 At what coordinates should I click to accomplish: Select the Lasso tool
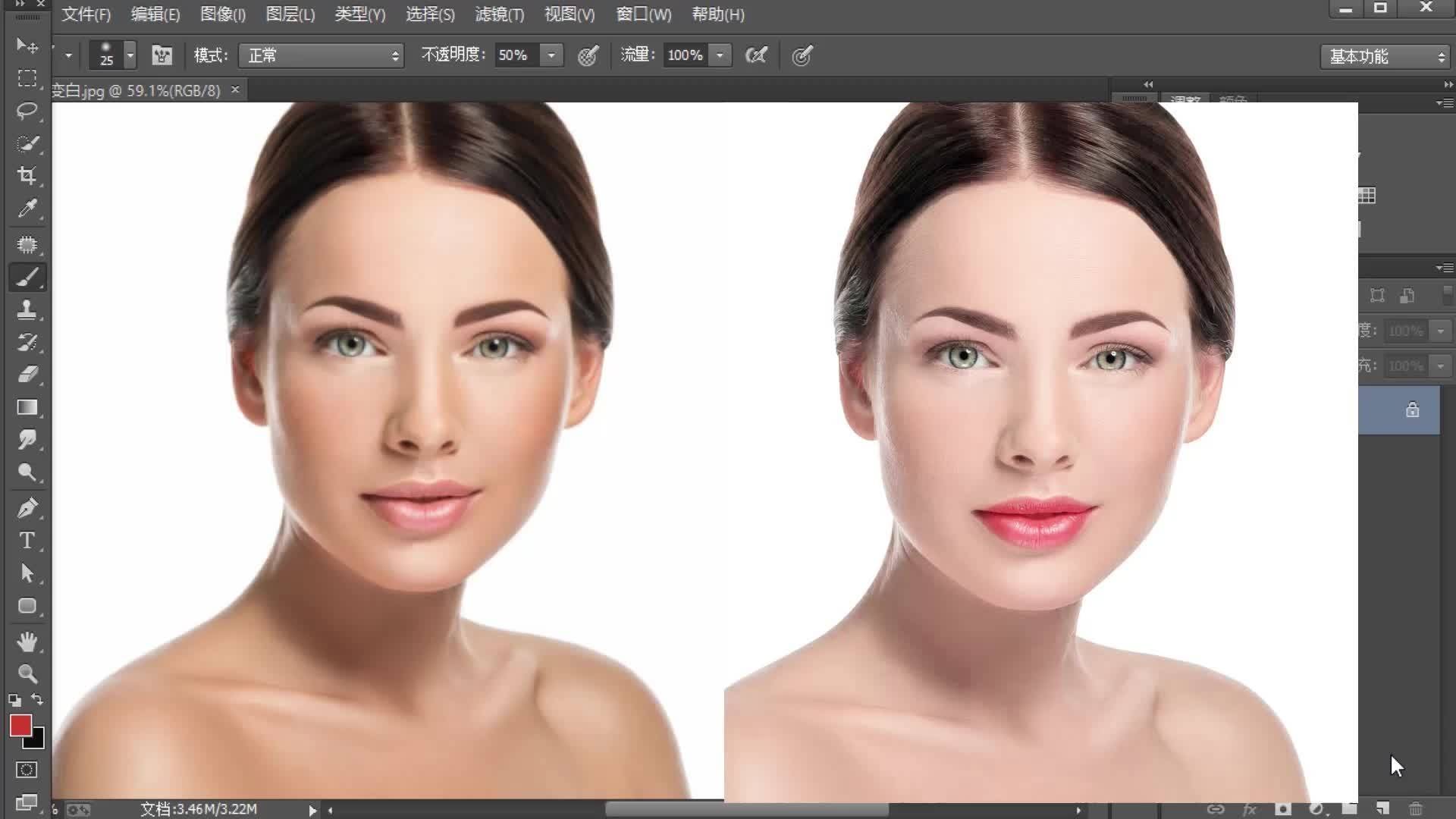coord(27,111)
